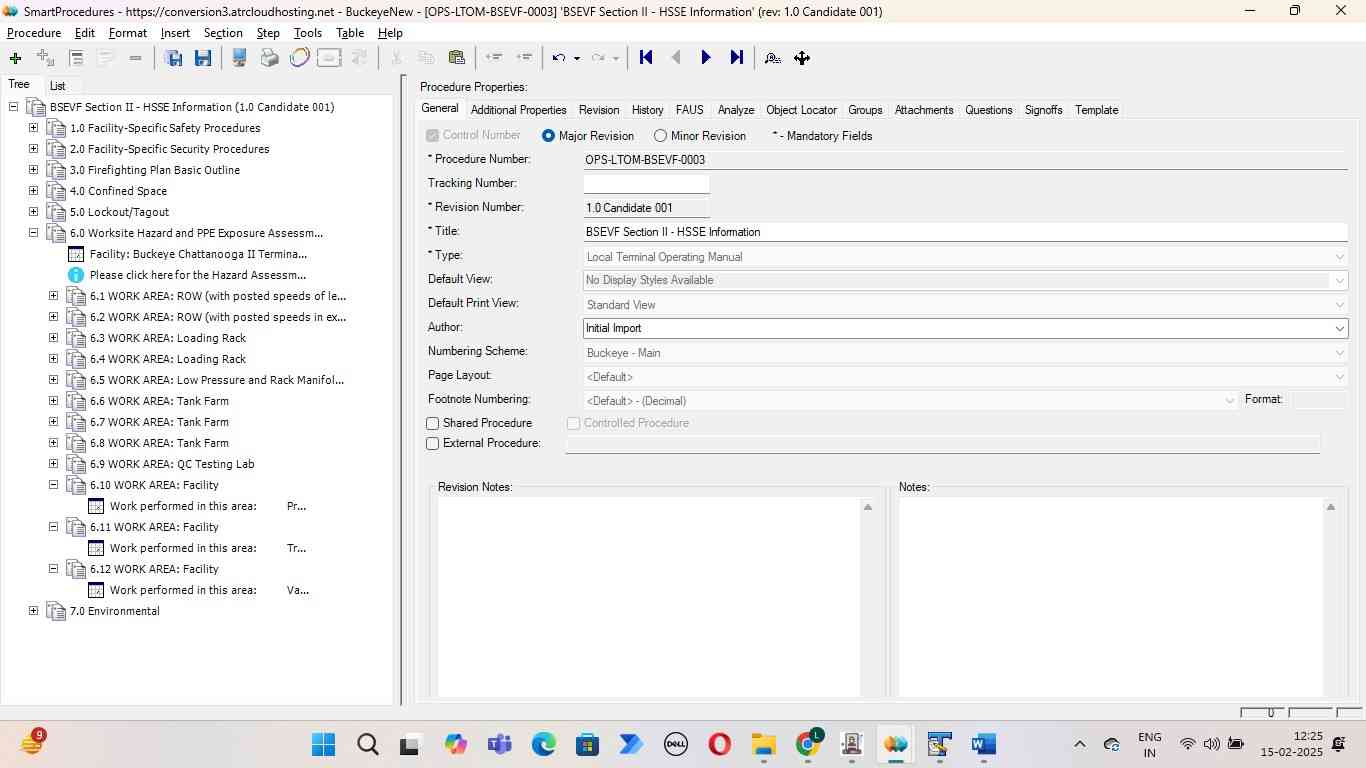Click in the Tracking Number field
The image size is (1366, 768).
click(x=646, y=184)
